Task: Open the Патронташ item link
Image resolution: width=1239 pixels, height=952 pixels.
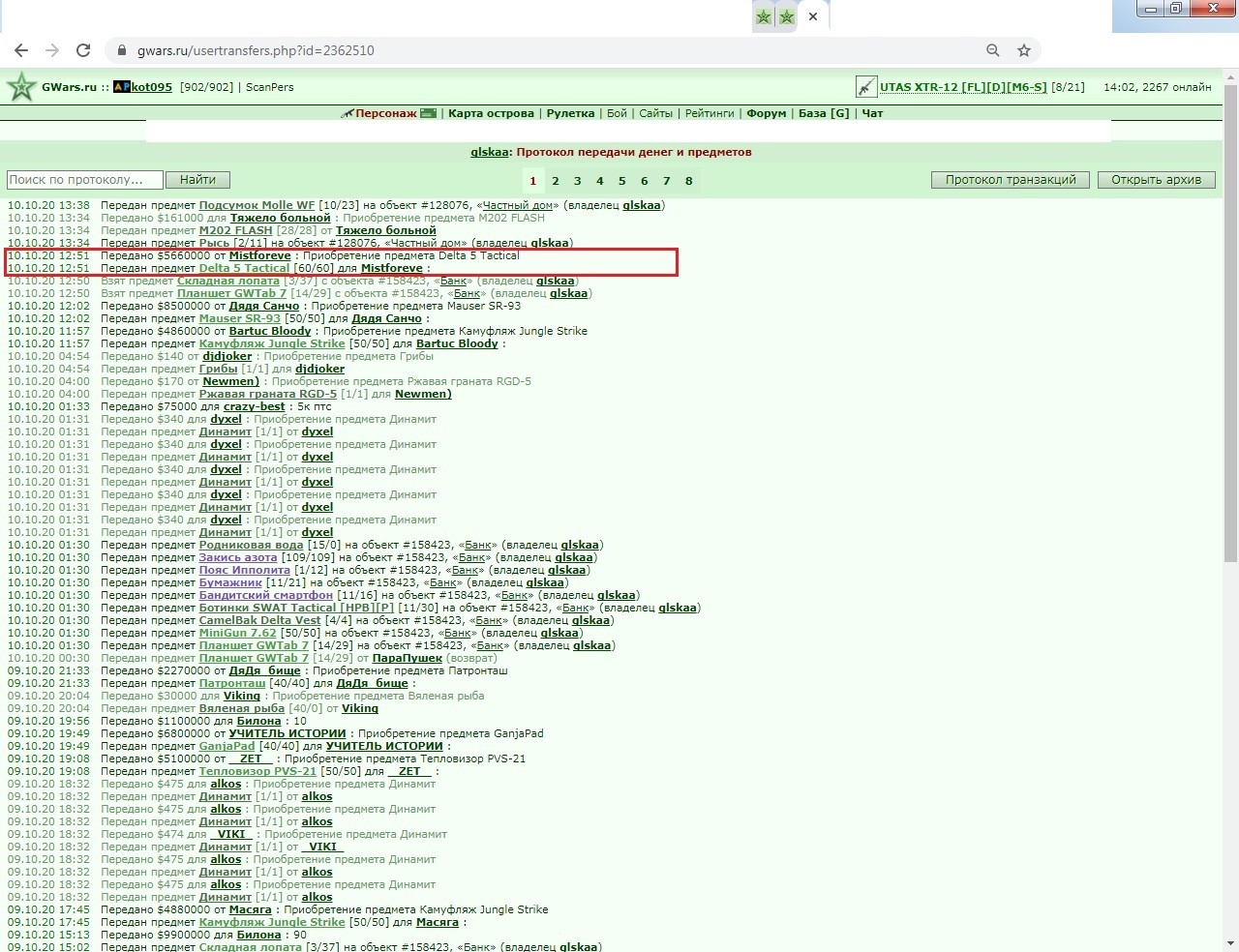Action: [232, 683]
